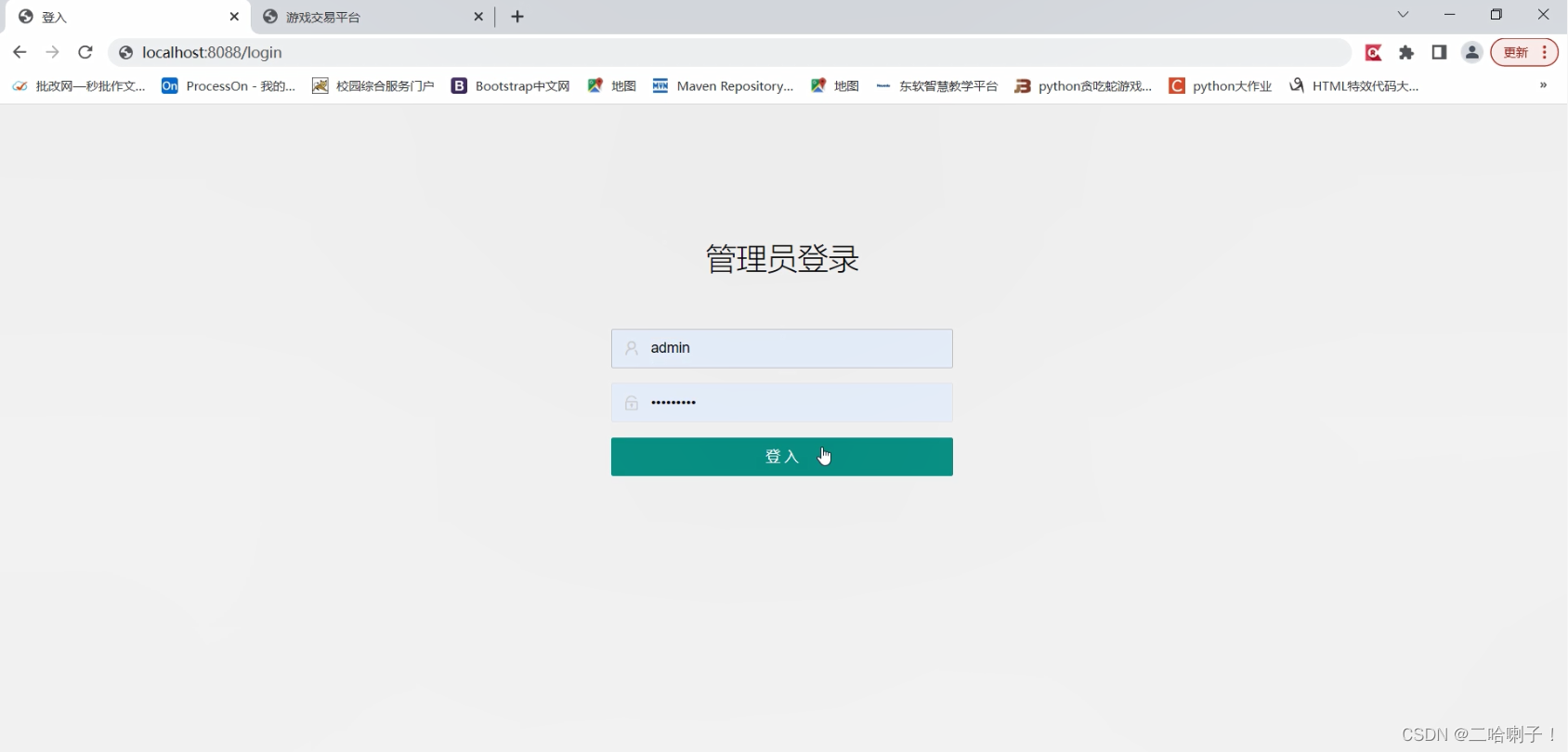Open the 地图 bookmark after Maven Repository
Image resolution: width=1568 pixels, height=752 pixels.
tap(835, 86)
